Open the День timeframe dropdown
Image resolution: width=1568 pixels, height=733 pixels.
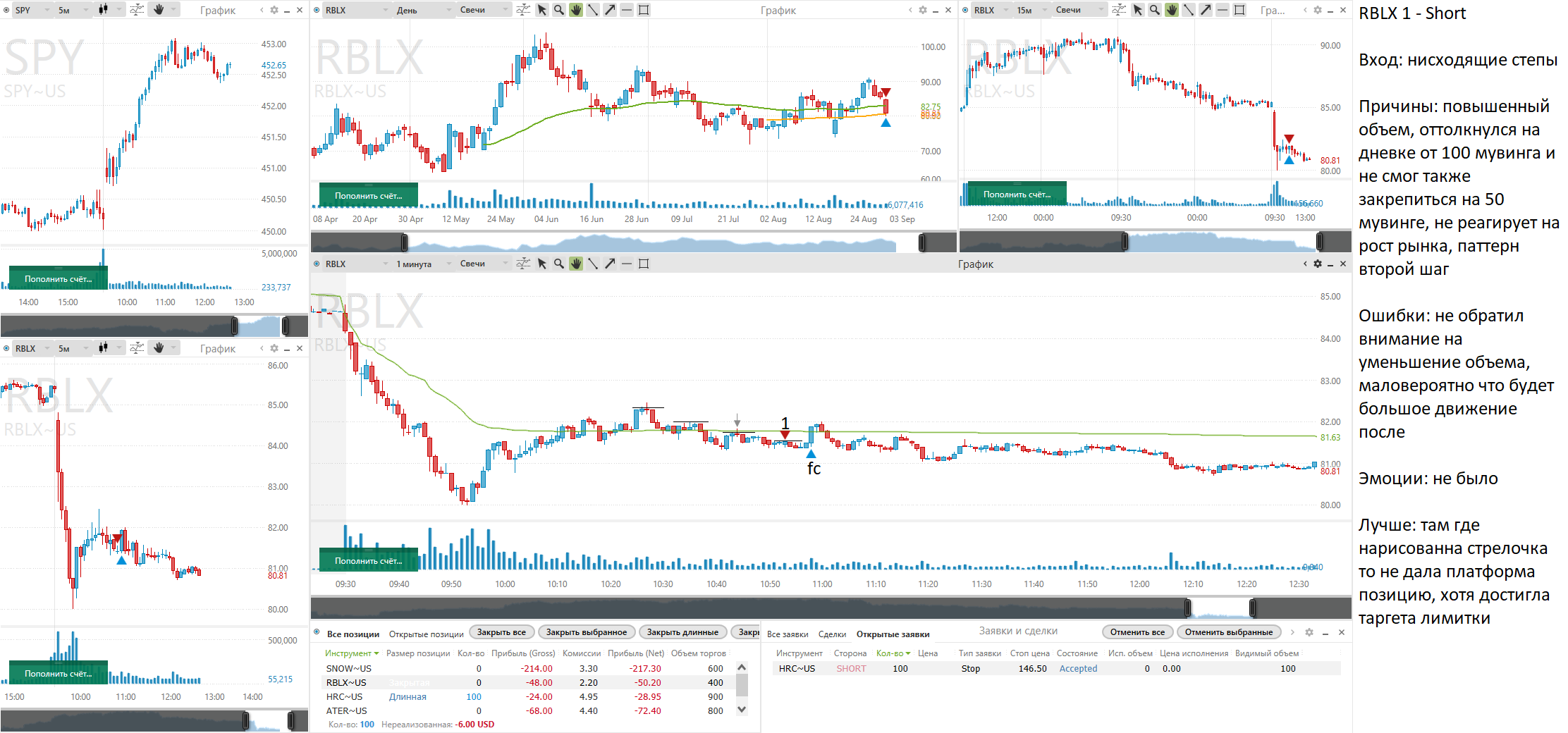(x=423, y=10)
